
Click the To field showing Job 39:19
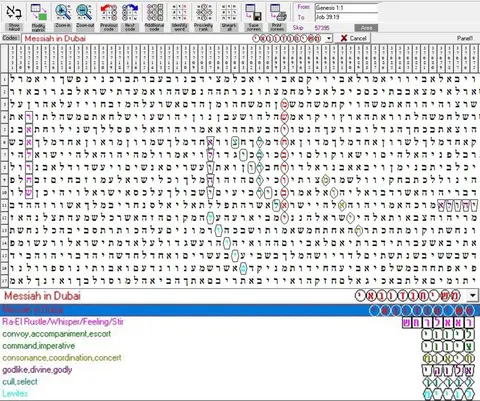[x=346, y=17]
